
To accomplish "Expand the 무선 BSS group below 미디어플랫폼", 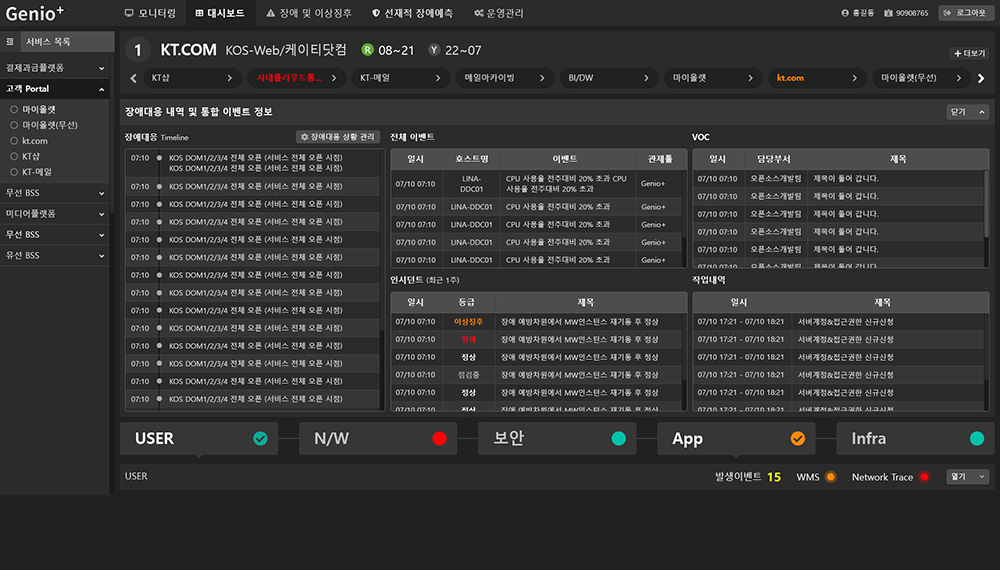I will click(x=55, y=235).
